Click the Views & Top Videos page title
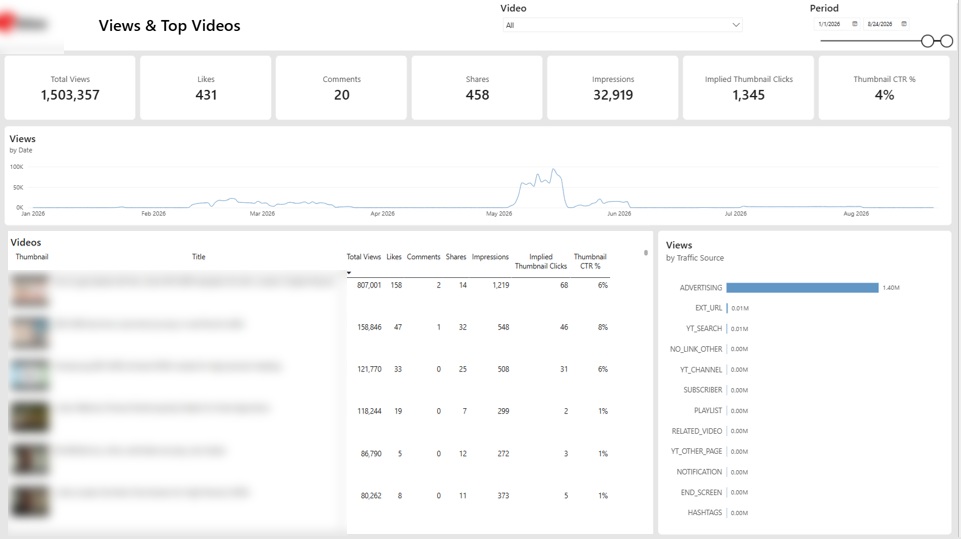961x539 pixels. [169, 26]
